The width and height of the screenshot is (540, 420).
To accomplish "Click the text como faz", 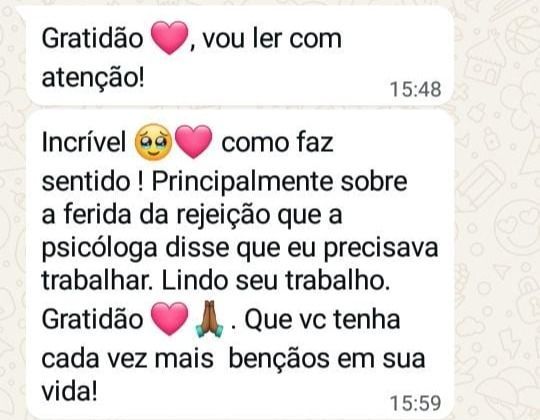I will 277,143.
